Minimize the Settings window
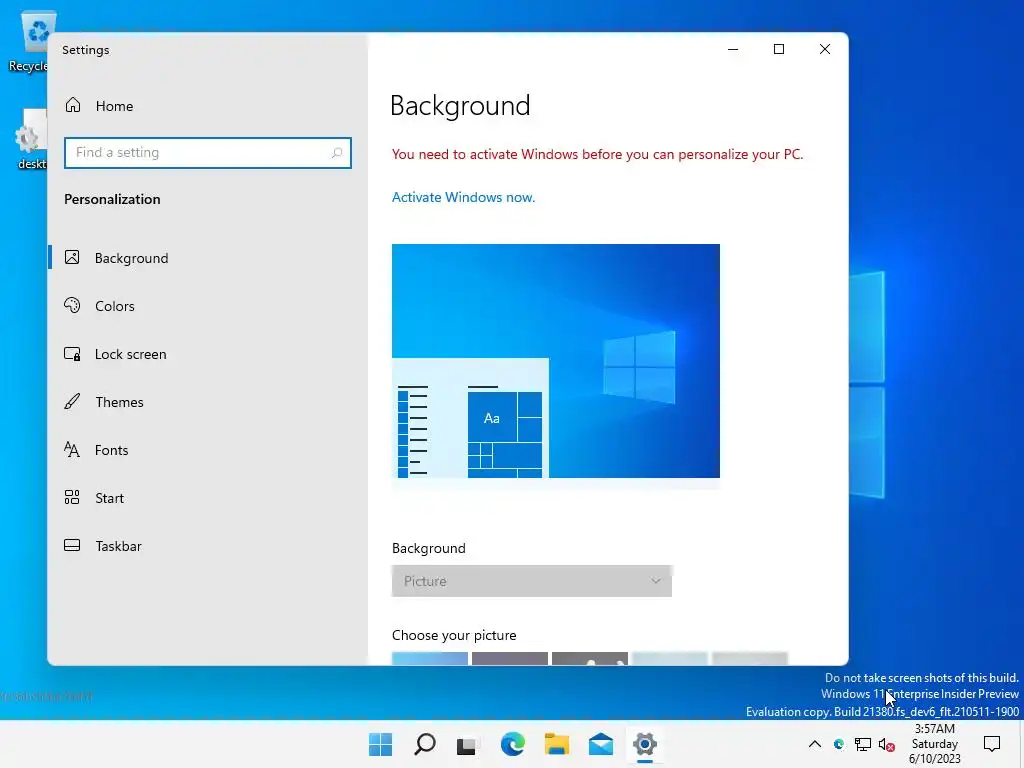The image size is (1024, 768). (733, 50)
